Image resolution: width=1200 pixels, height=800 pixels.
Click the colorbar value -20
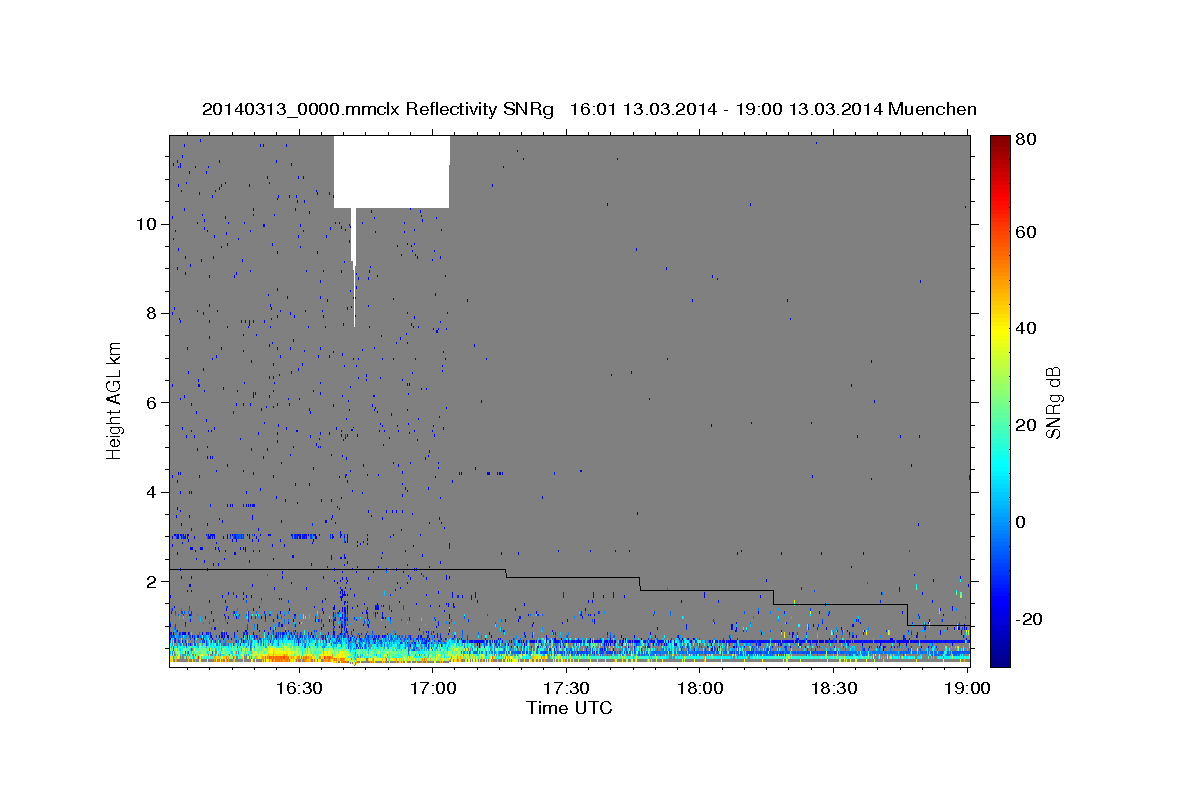click(x=1030, y=619)
